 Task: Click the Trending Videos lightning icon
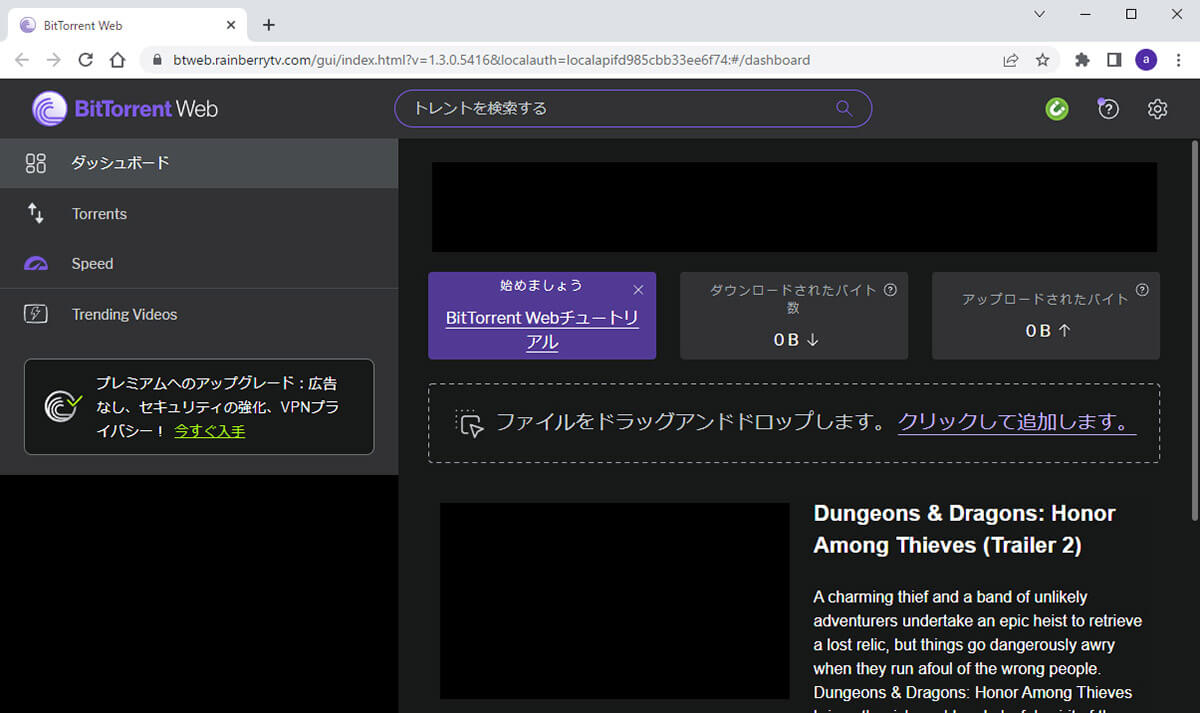tap(36, 314)
